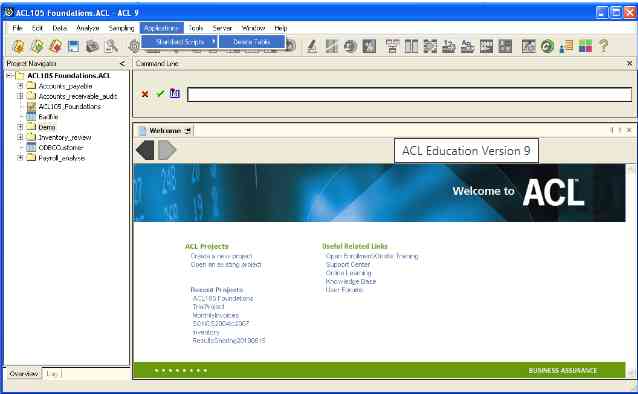Click the graph chart toolbar icon
The height and width of the screenshot is (394, 638).
tap(529, 46)
